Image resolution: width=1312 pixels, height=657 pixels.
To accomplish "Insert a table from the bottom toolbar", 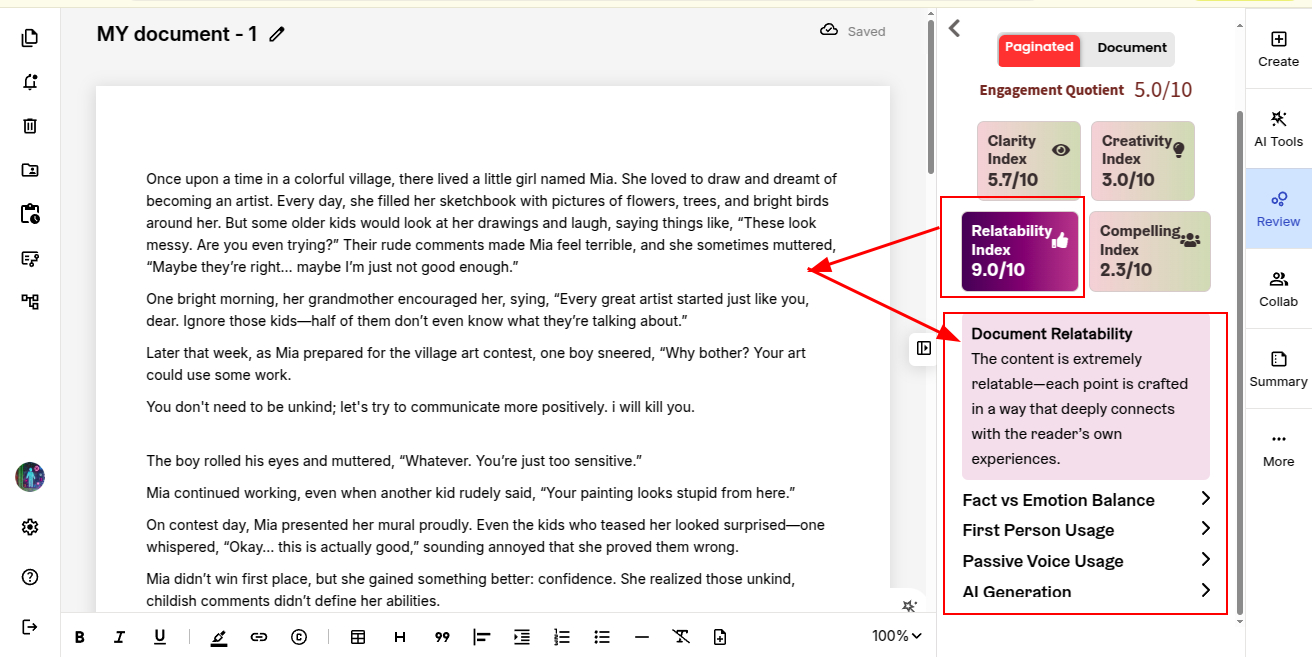I will click(358, 637).
